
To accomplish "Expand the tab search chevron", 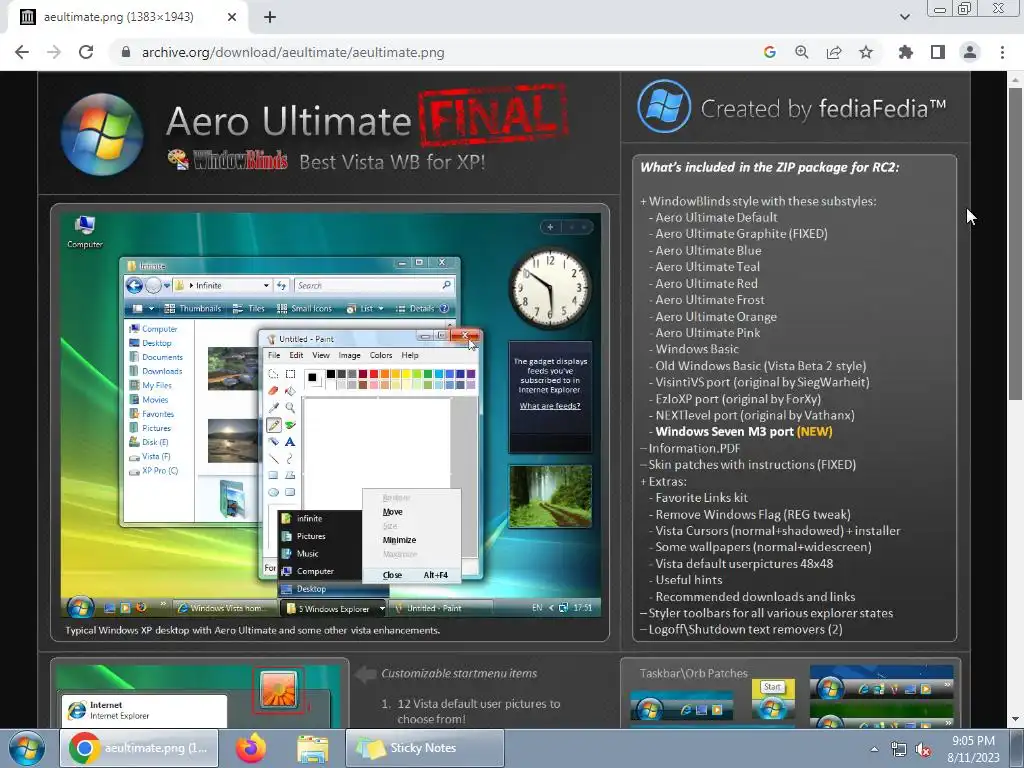I will tap(904, 17).
